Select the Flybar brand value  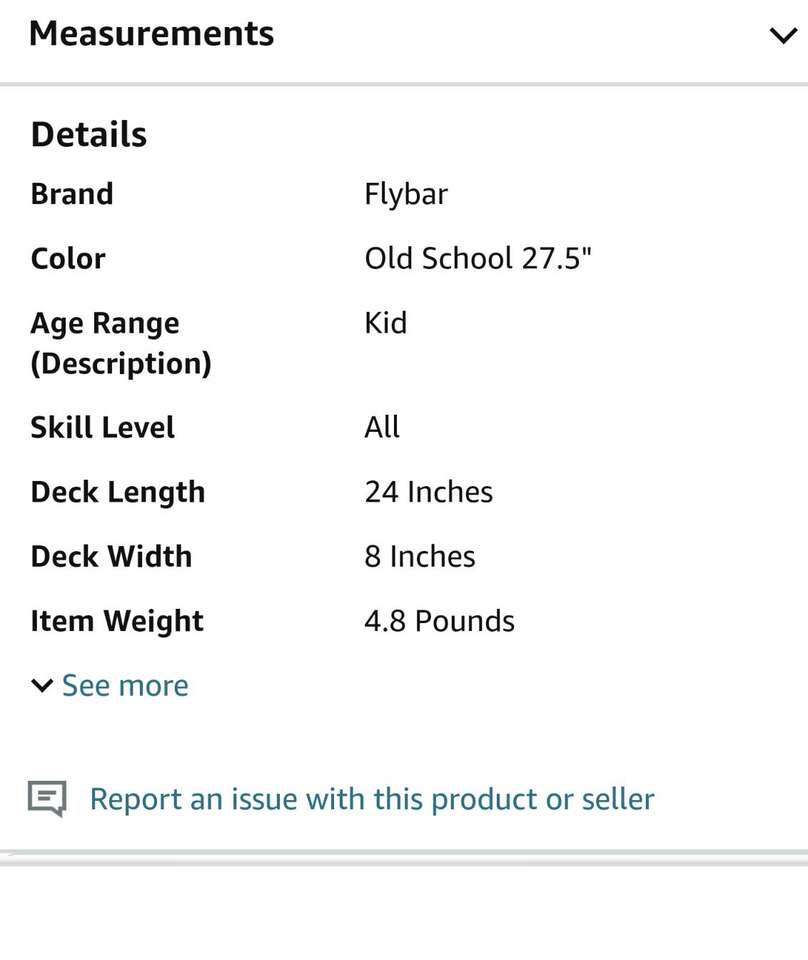point(406,194)
